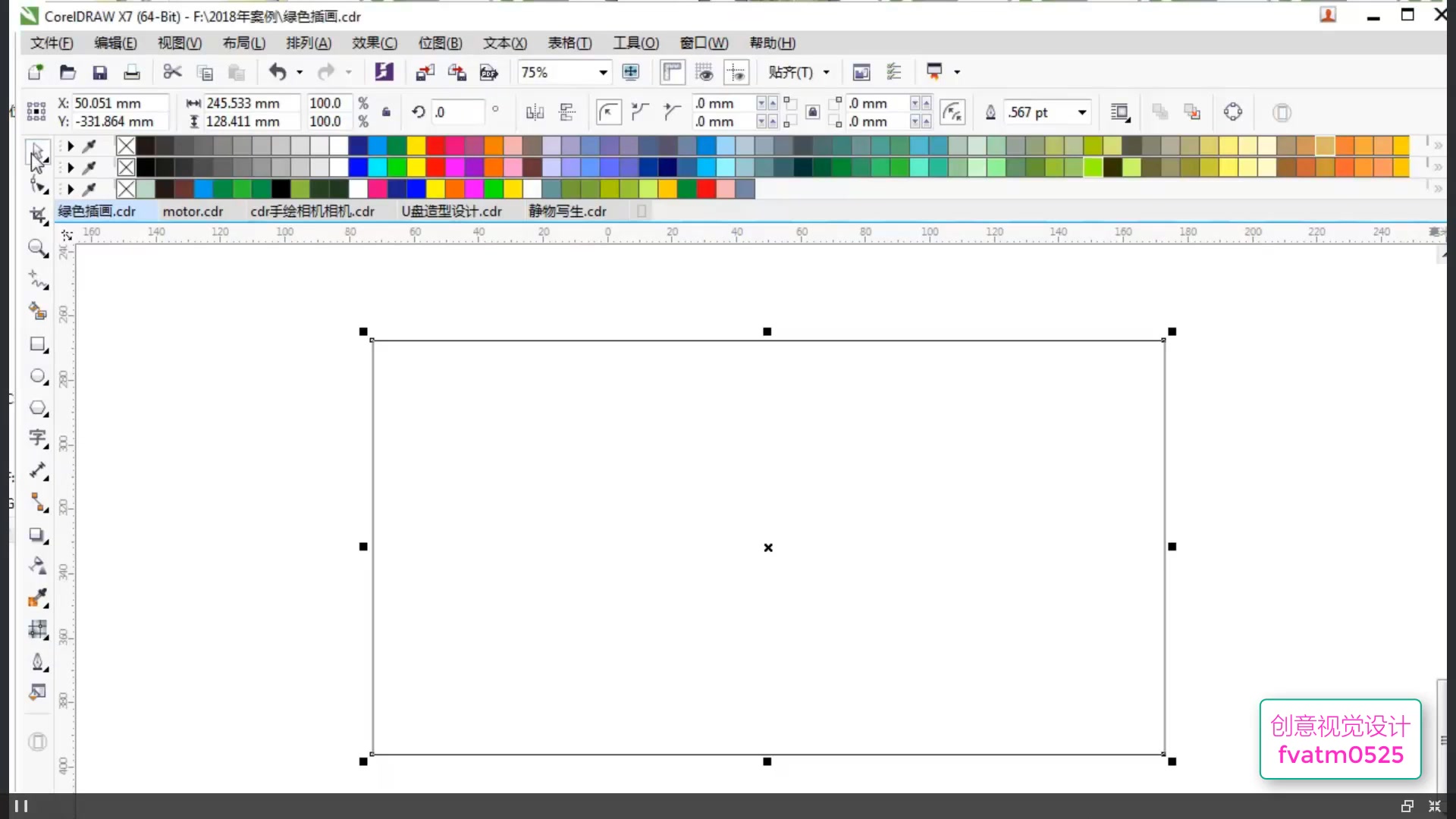Viewport: 1456px width, 819px height.
Task: Click the Convert to Curves icon
Action: pyautogui.click(x=1233, y=112)
